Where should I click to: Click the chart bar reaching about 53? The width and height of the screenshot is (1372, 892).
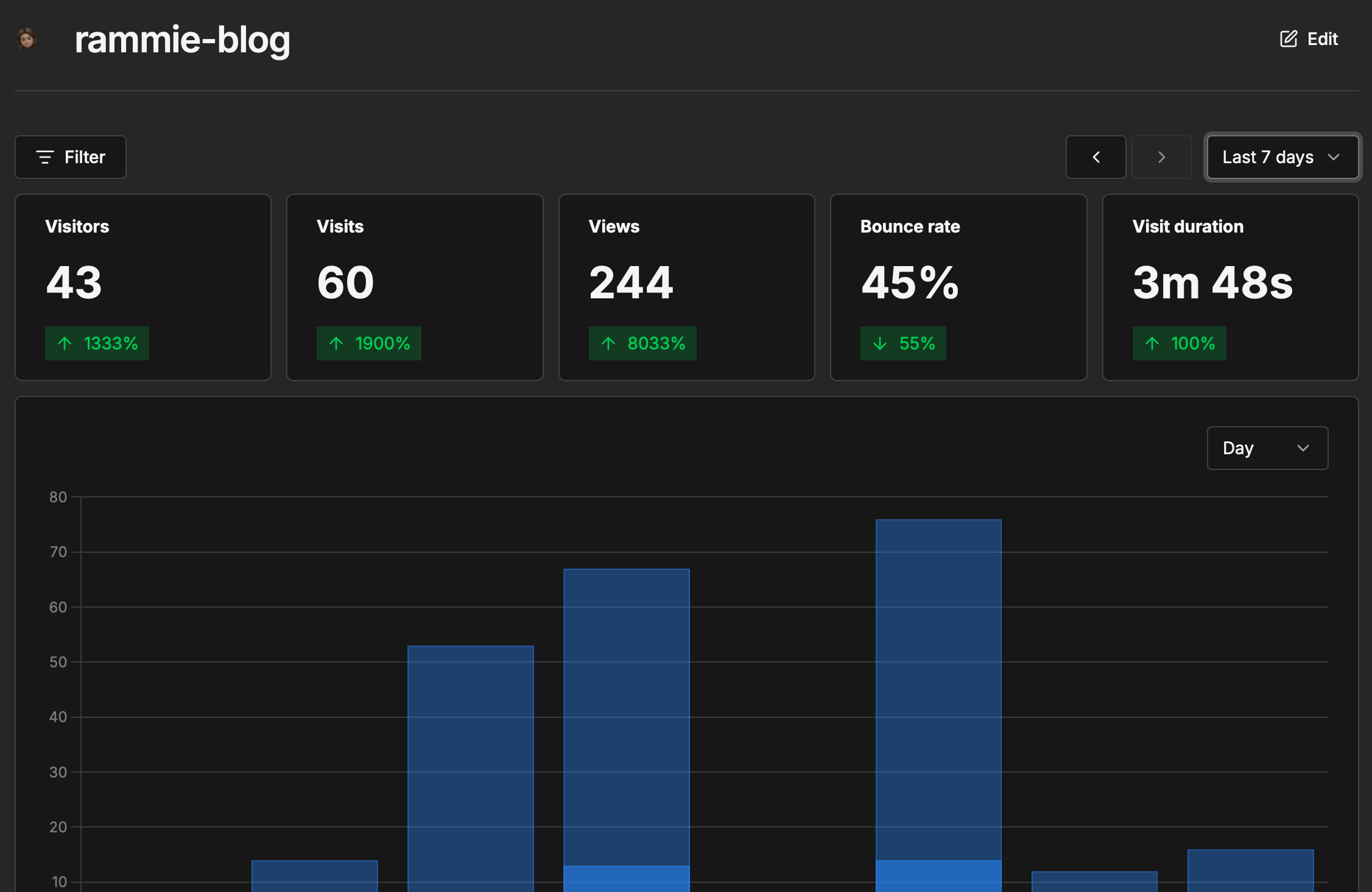pos(471,767)
